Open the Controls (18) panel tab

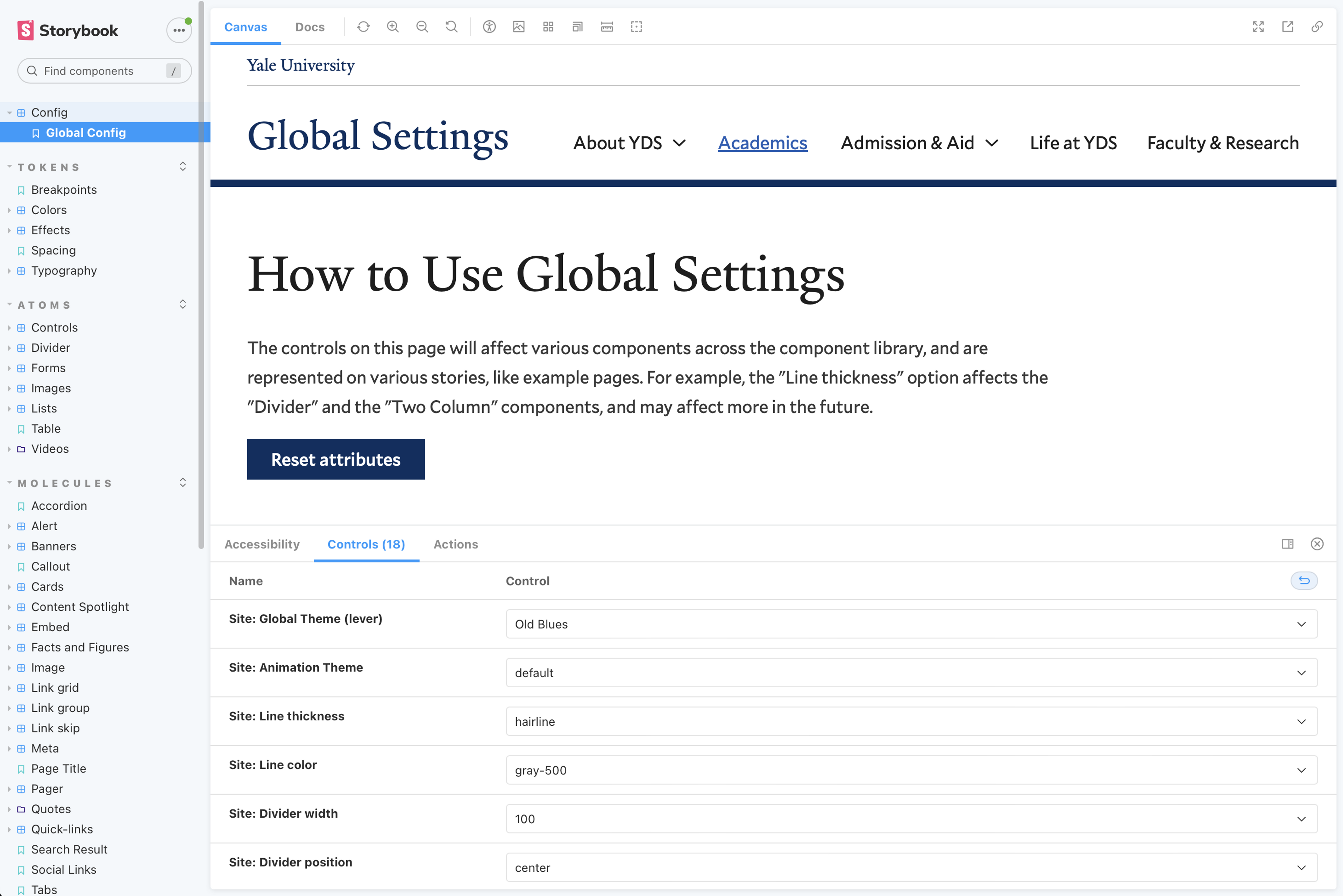click(x=366, y=544)
